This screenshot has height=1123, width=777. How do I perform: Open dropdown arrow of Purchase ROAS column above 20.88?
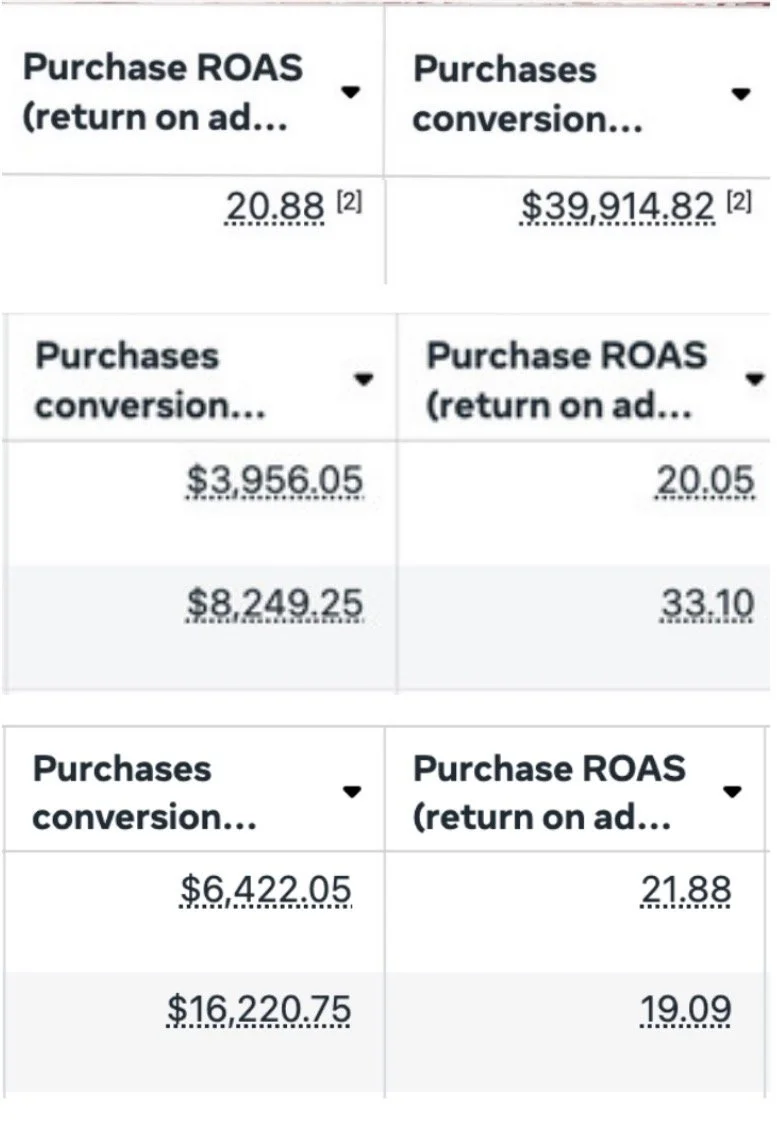[349, 92]
